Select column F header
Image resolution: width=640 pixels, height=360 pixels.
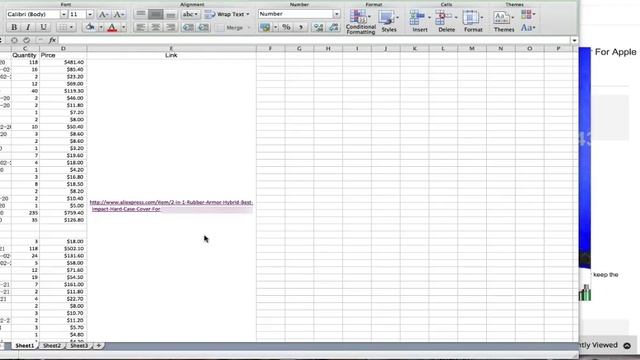click(270, 48)
